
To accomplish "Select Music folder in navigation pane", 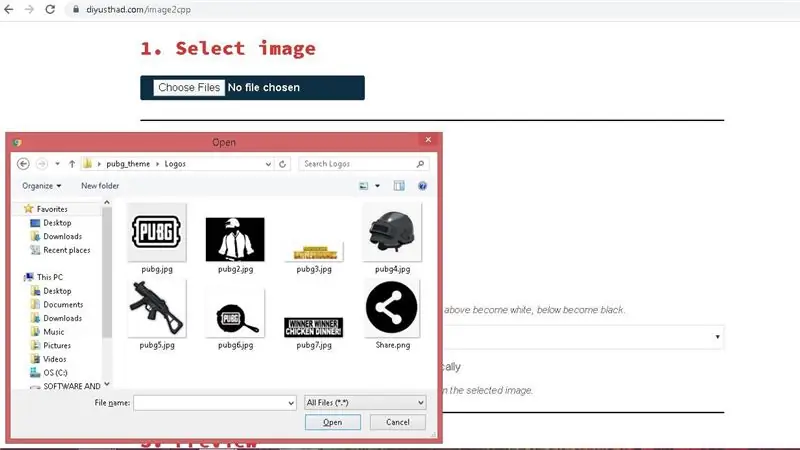I will [53, 332].
